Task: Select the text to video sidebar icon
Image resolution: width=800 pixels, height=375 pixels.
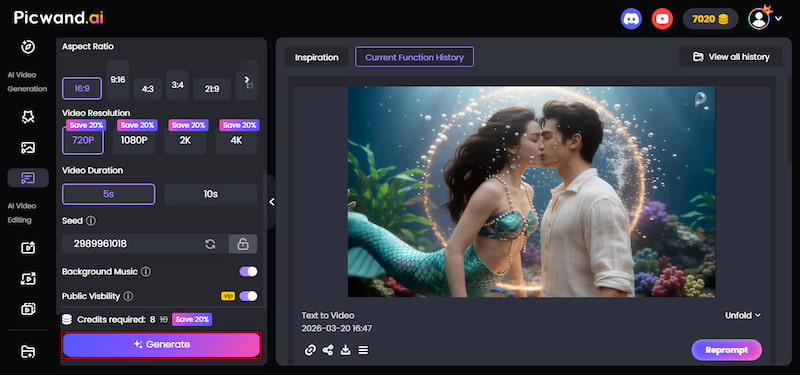Action: click(x=28, y=178)
